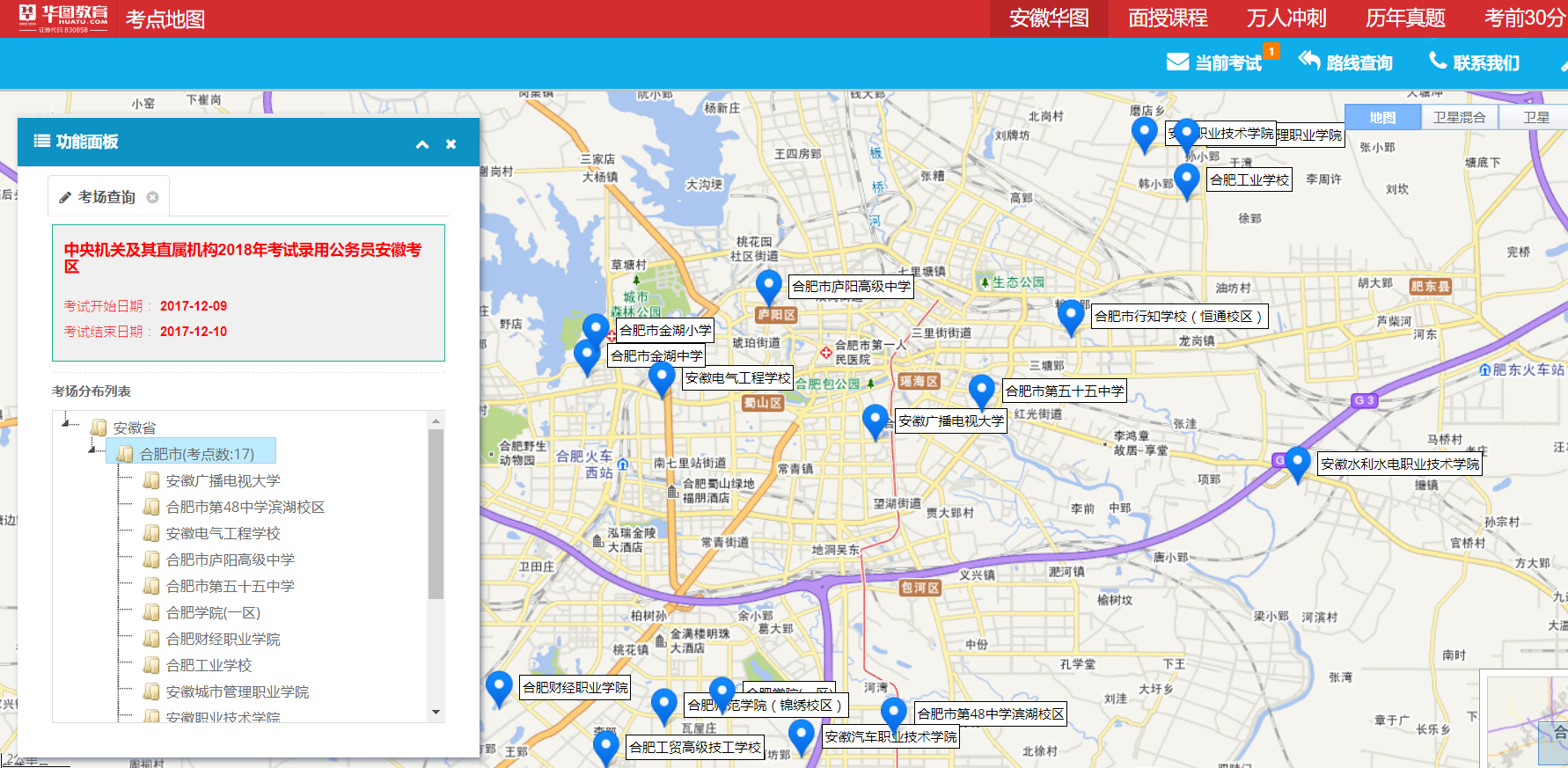Open 万人冲刺 in the top menu

(x=1286, y=18)
